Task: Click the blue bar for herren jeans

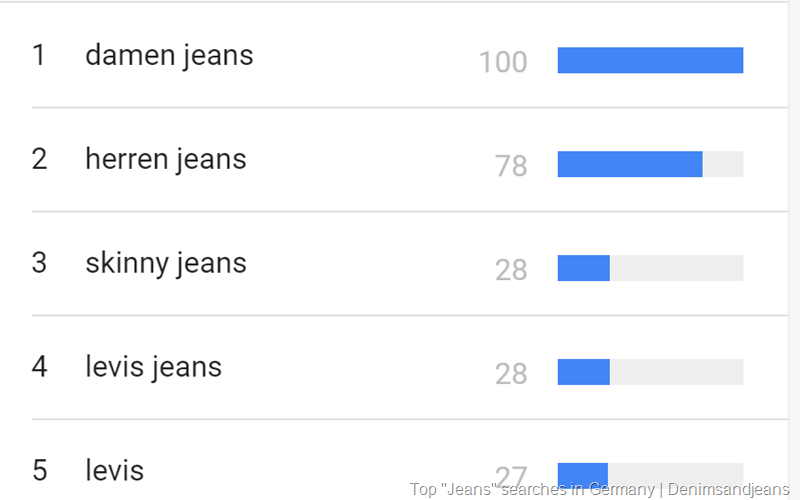Action: 630,165
